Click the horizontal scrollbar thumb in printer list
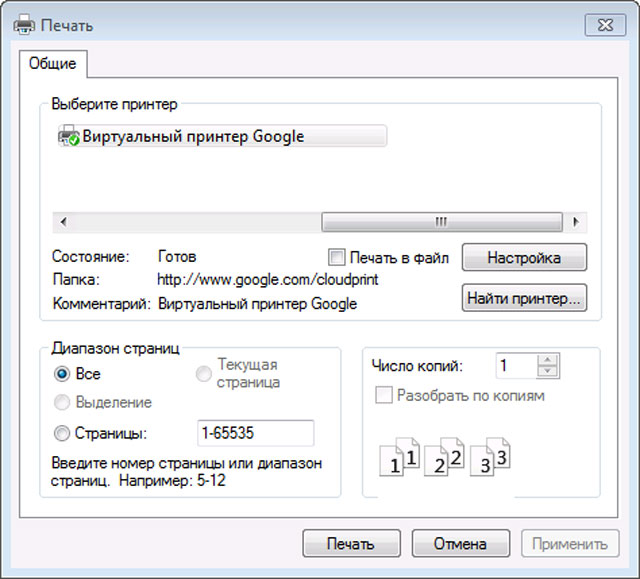The image size is (640, 579). [x=442, y=222]
